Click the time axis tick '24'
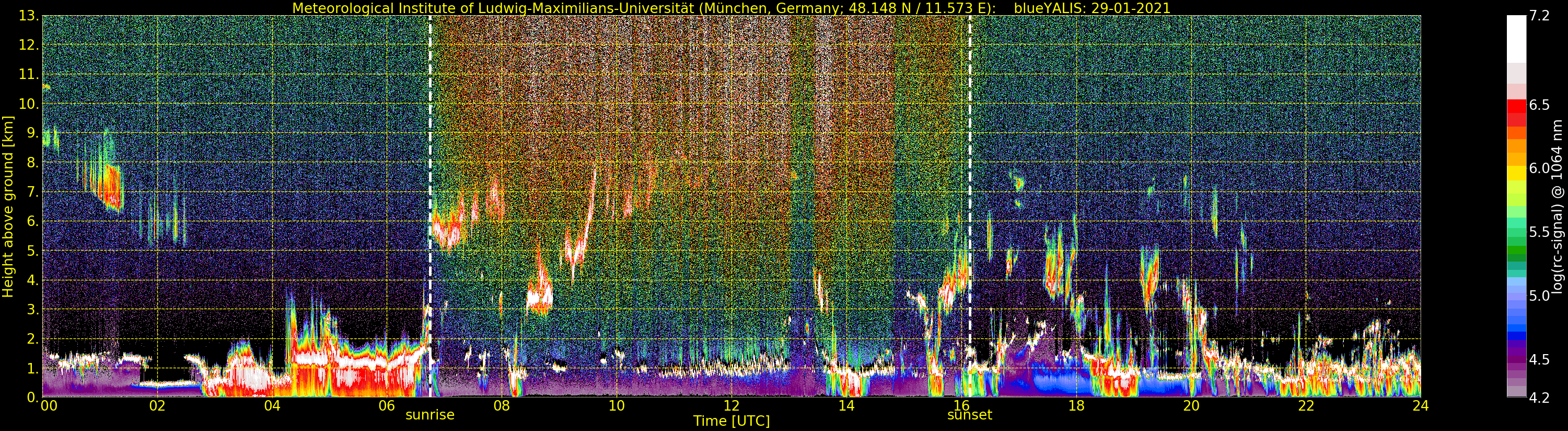 pos(1420,406)
